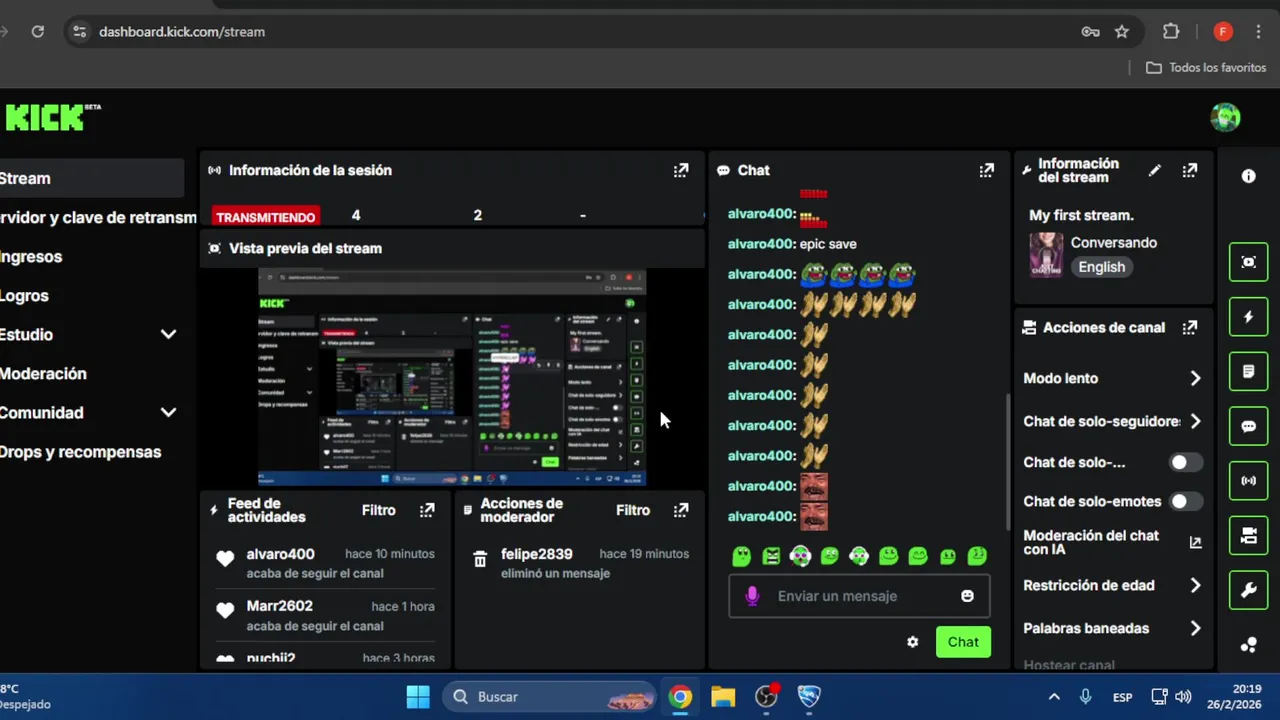Toggle the Chat de solo-emotes switch

coord(1186,501)
